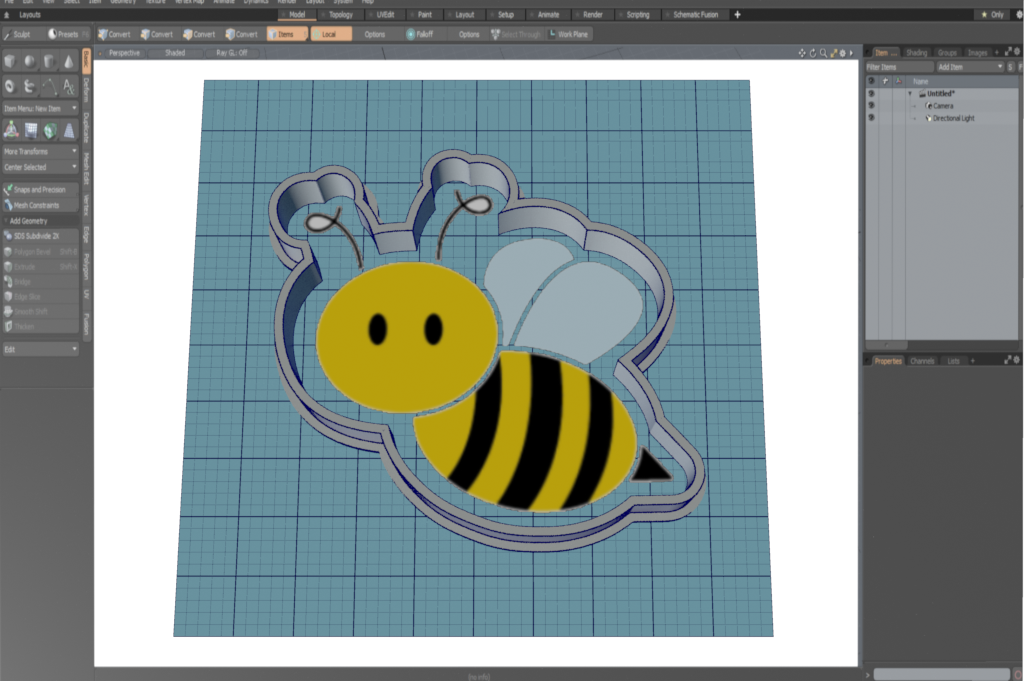
Task: Select the Sphere primitive tool
Action: (x=30, y=62)
